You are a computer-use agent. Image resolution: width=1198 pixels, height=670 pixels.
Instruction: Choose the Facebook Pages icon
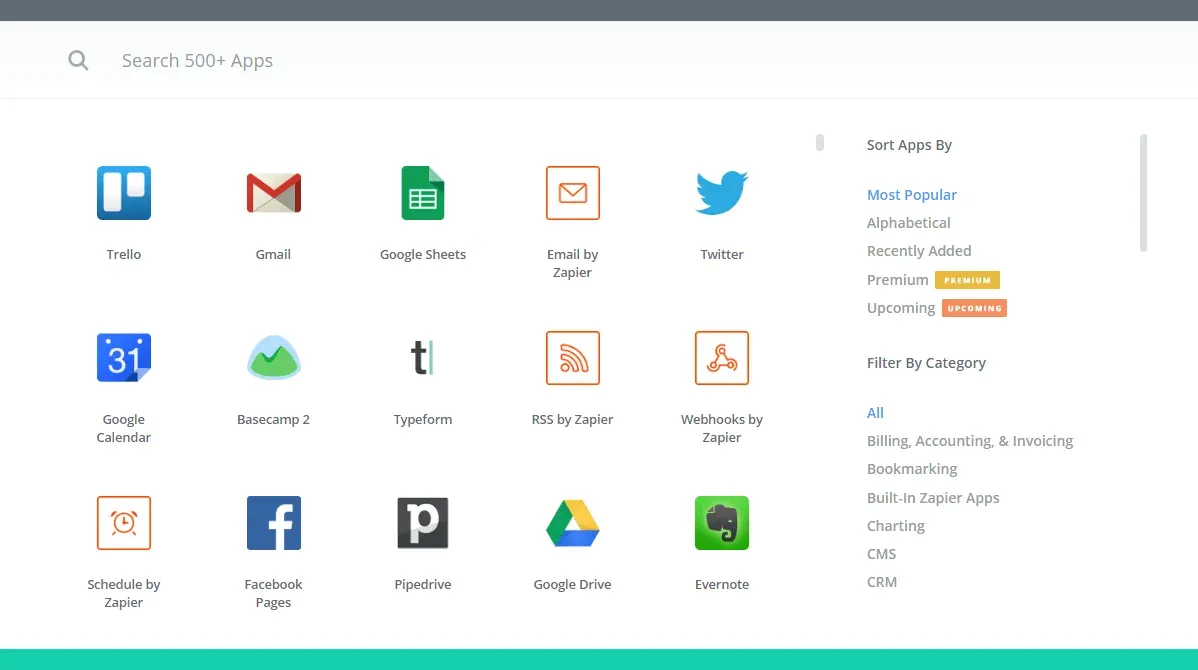[x=274, y=523]
